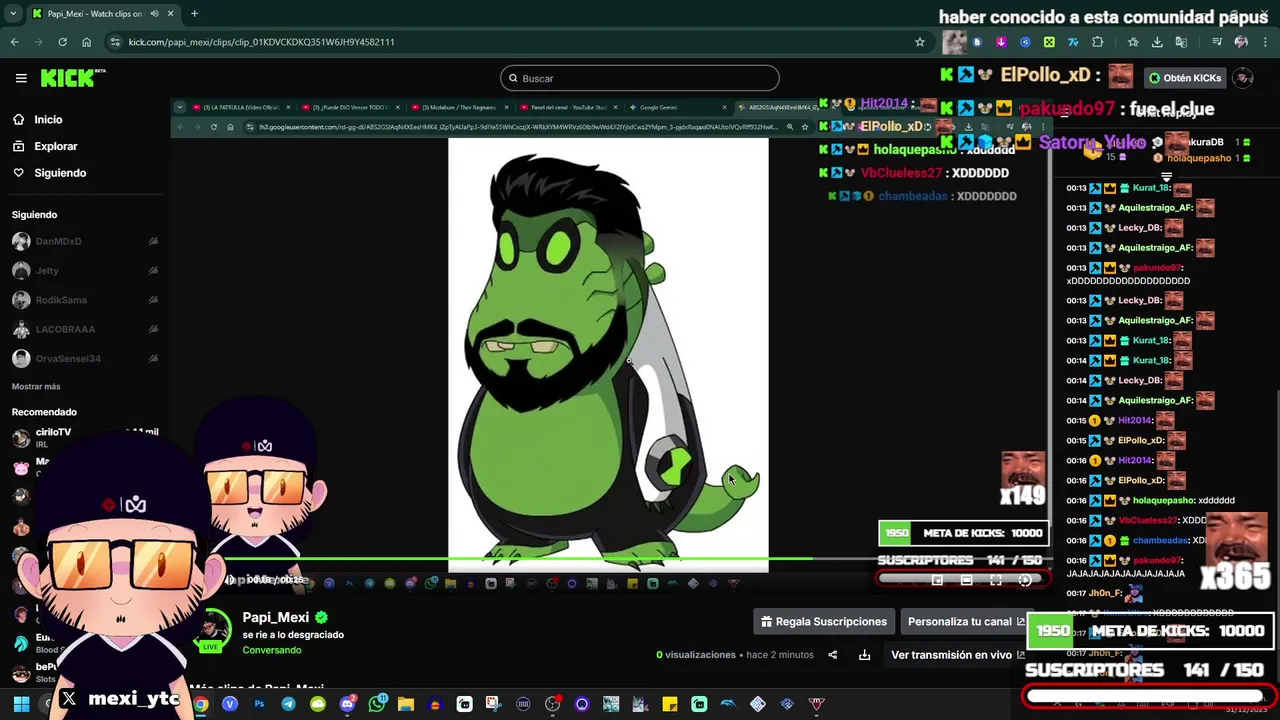Open followed channel RodikSama
1280x720 pixels.
click(x=85, y=300)
